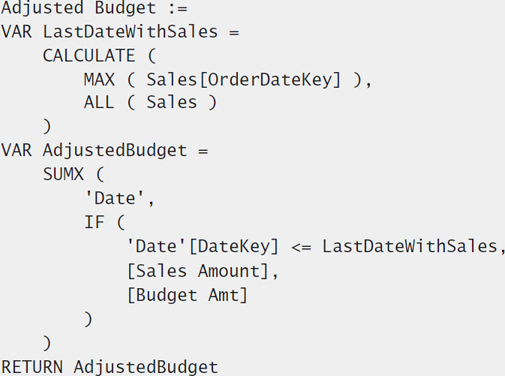Place cursor in MAX function call
The height and width of the screenshot is (376, 505).
click(x=99, y=80)
